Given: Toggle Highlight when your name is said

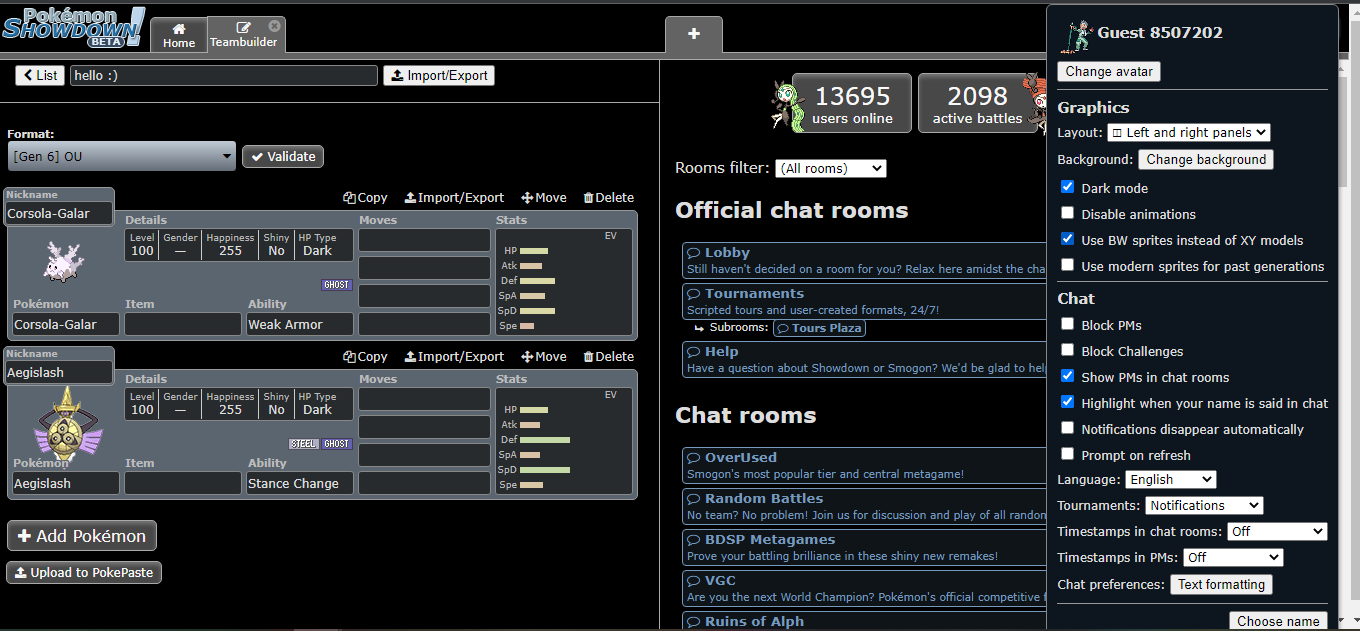Looking at the screenshot, I should pyautogui.click(x=1067, y=402).
